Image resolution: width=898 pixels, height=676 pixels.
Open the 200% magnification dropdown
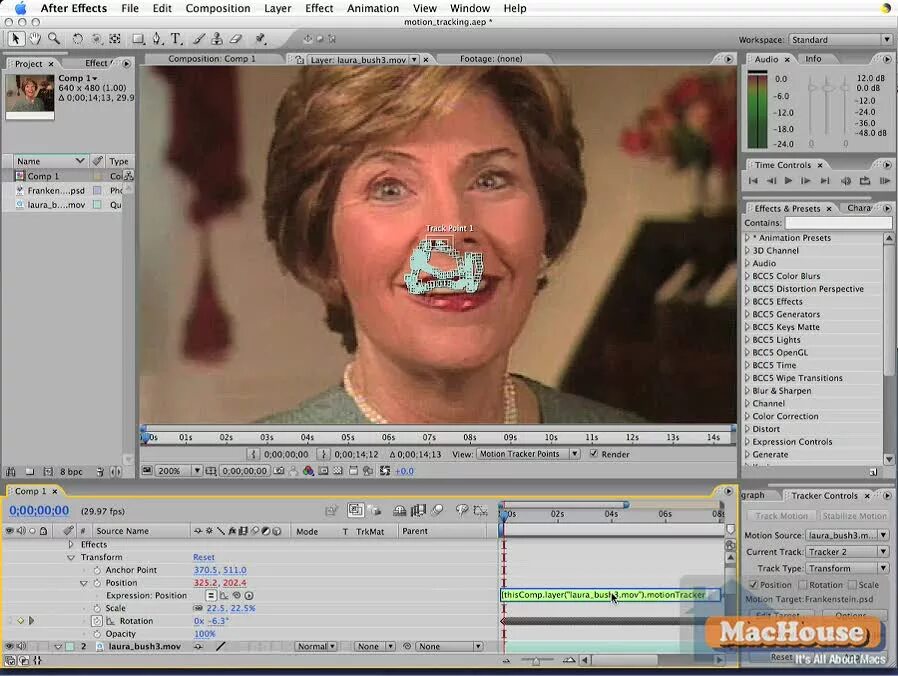pos(179,471)
